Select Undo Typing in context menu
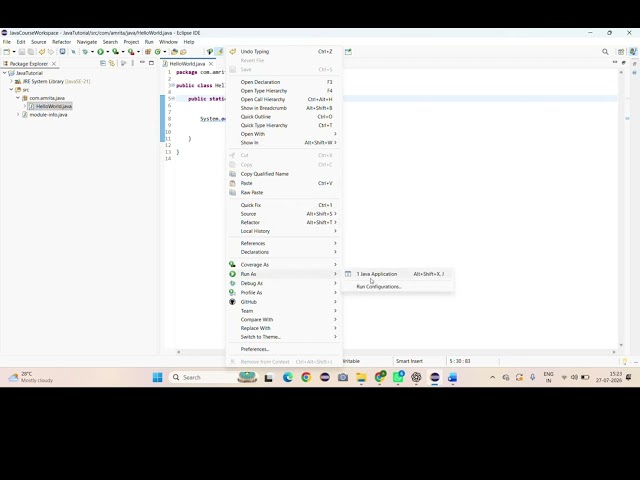The height and width of the screenshot is (480, 640). (x=284, y=51)
